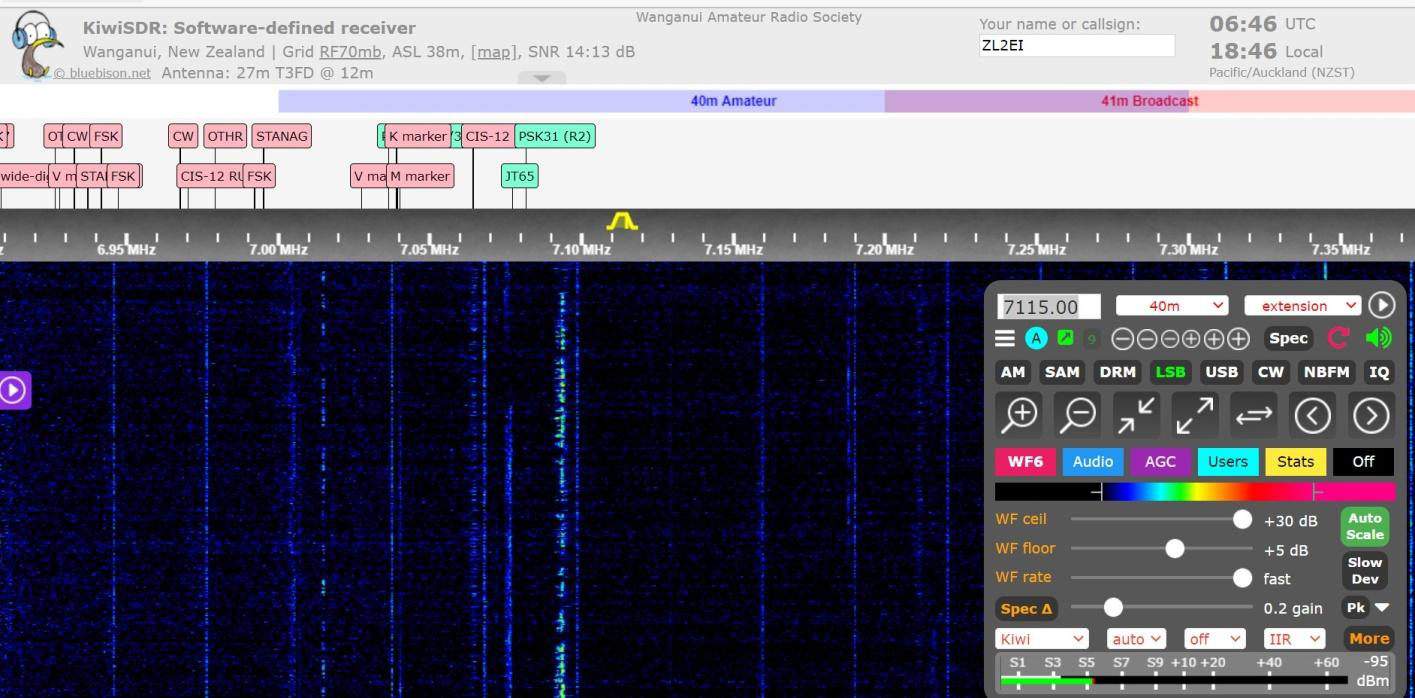Toggle the Spec waterfall display
The width and height of the screenshot is (1415, 698).
click(1287, 338)
